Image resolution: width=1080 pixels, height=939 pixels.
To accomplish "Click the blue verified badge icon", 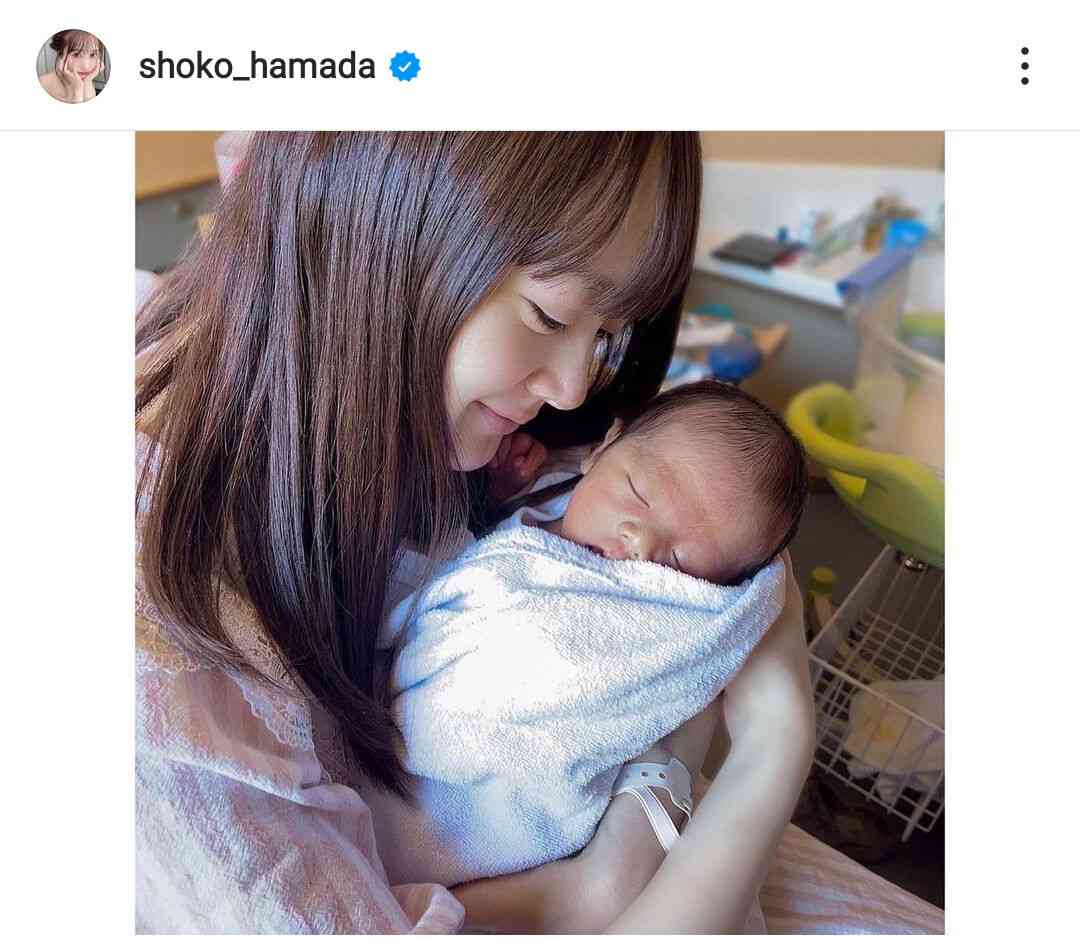I will [x=405, y=66].
